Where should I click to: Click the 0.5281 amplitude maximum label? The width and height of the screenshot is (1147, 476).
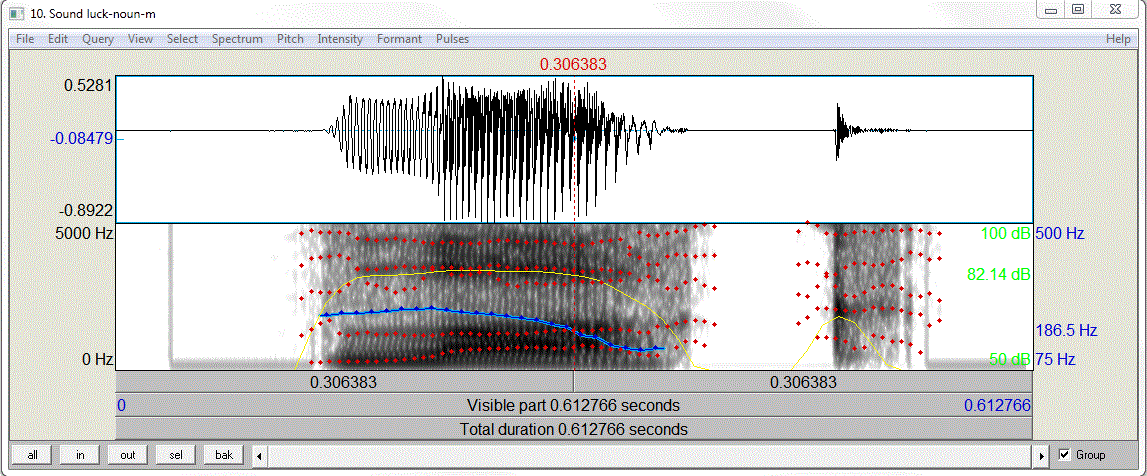[89, 85]
